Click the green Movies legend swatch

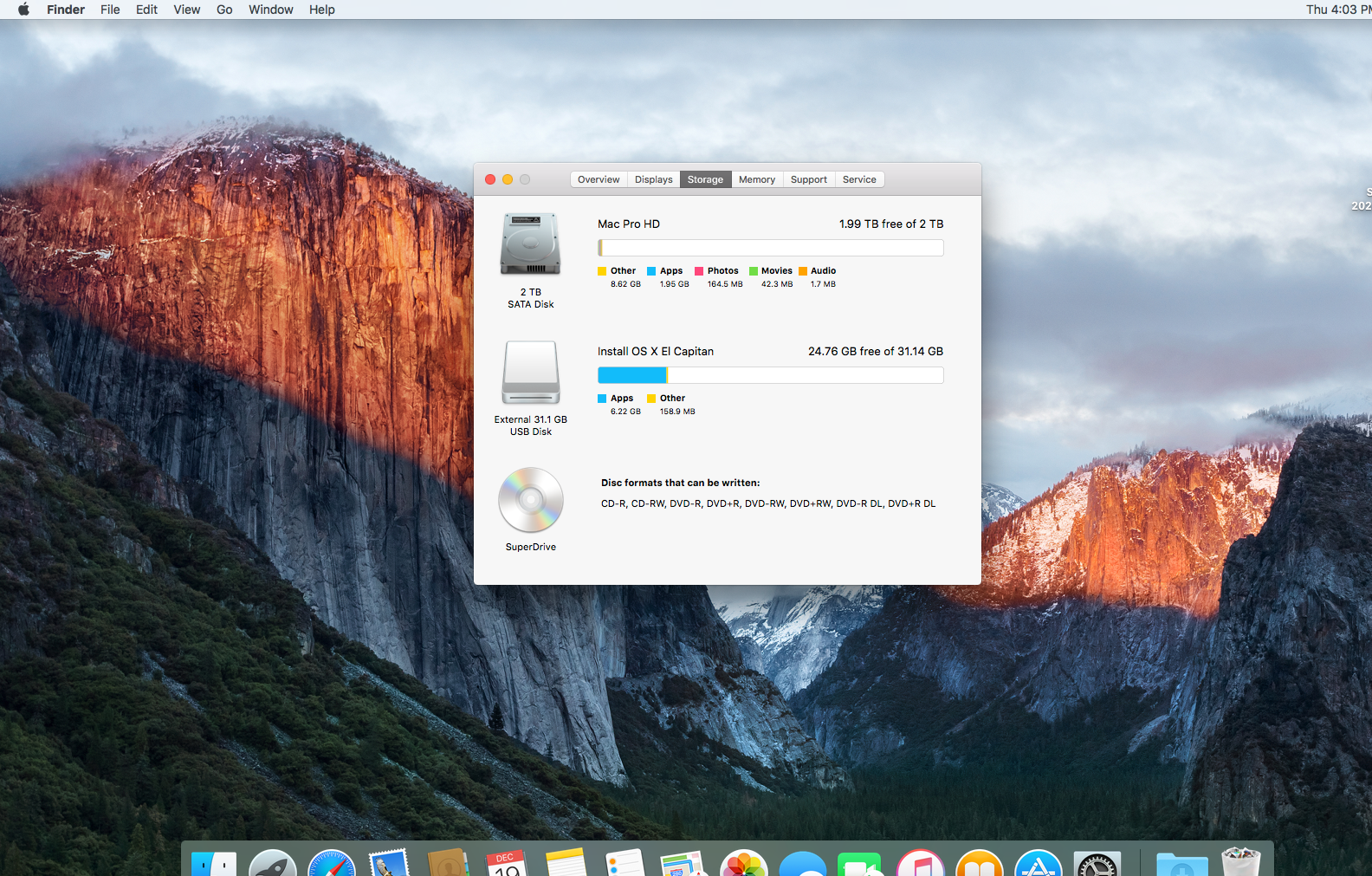[x=754, y=271]
